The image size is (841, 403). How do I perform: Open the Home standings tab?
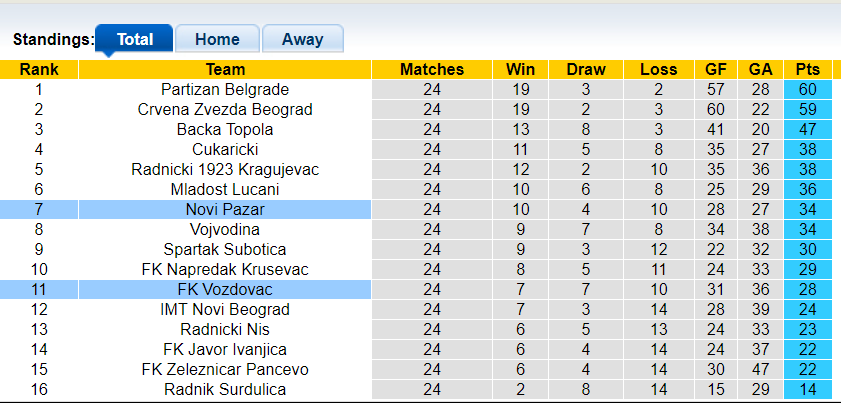click(217, 39)
